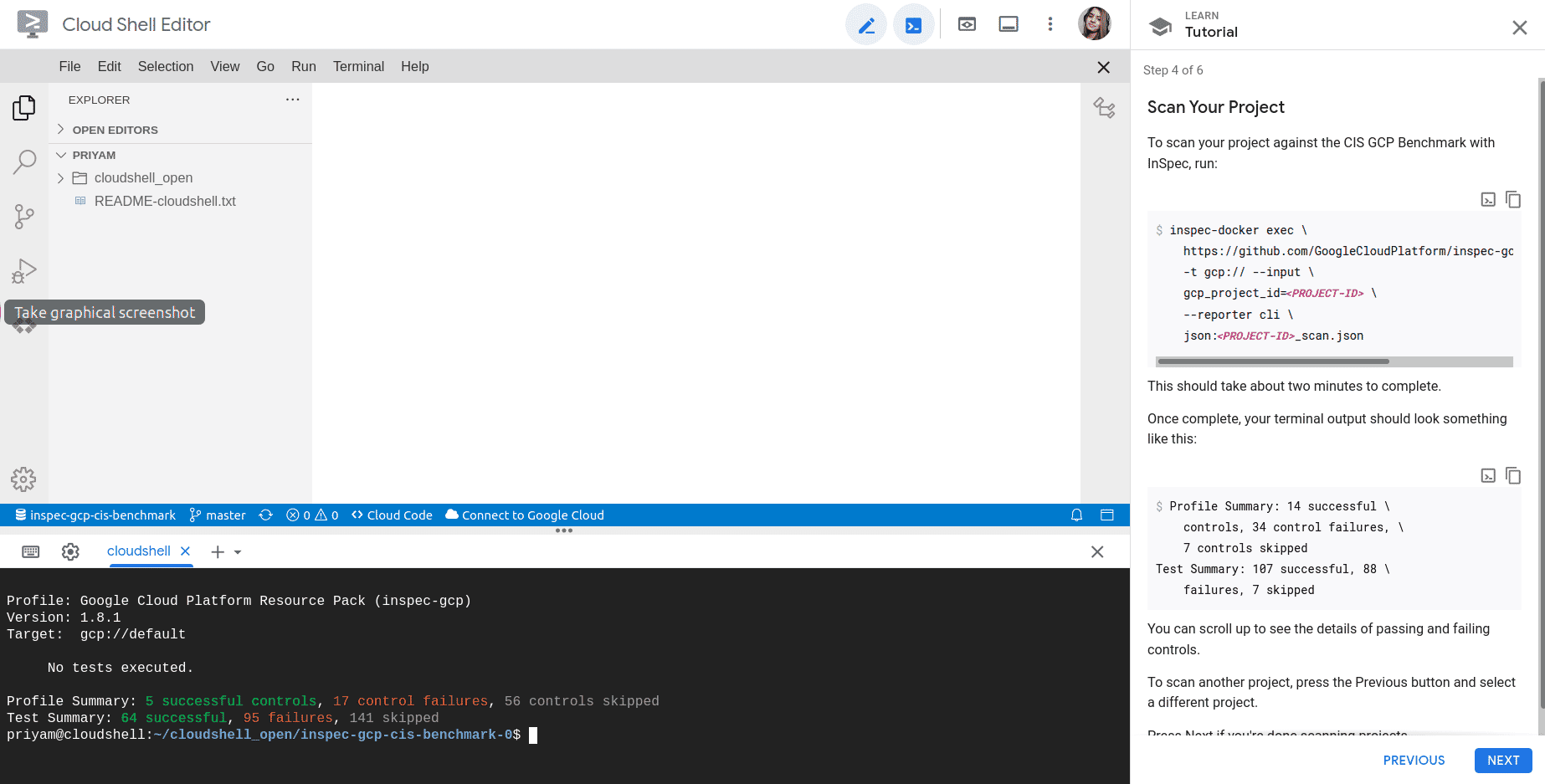The image size is (1545, 784).
Task: Copy the Profile Summary snippet
Action: pos(1513,475)
